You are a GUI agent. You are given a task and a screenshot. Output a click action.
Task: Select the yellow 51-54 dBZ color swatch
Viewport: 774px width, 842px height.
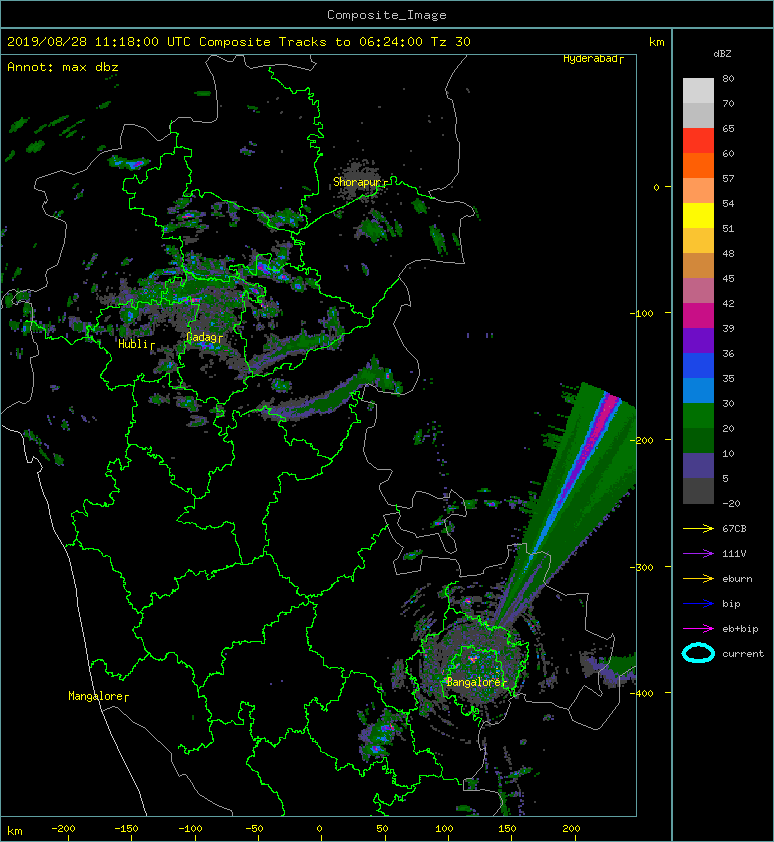tap(698, 216)
